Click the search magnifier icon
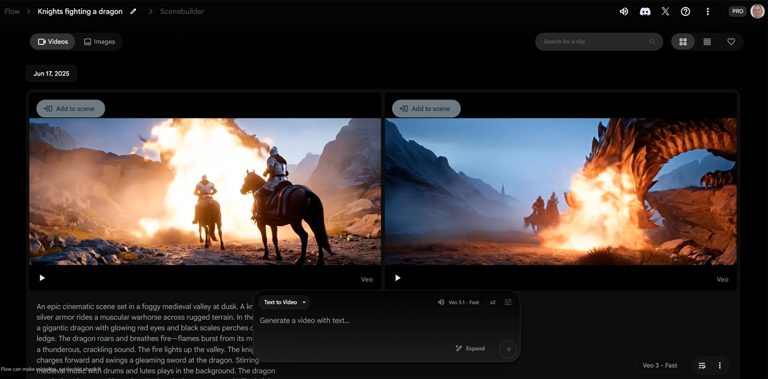Image resolution: width=768 pixels, height=379 pixels. coord(652,42)
